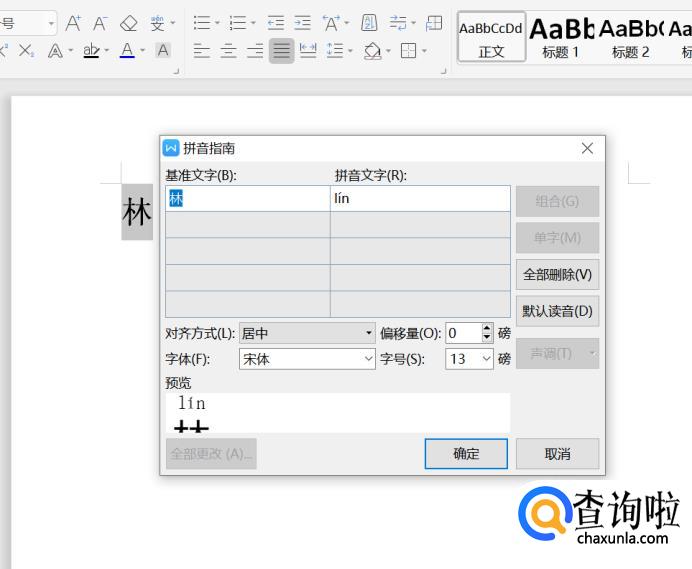692x569 pixels.
Task: Click the show/hide paragraph marks icon
Action: tap(398, 23)
